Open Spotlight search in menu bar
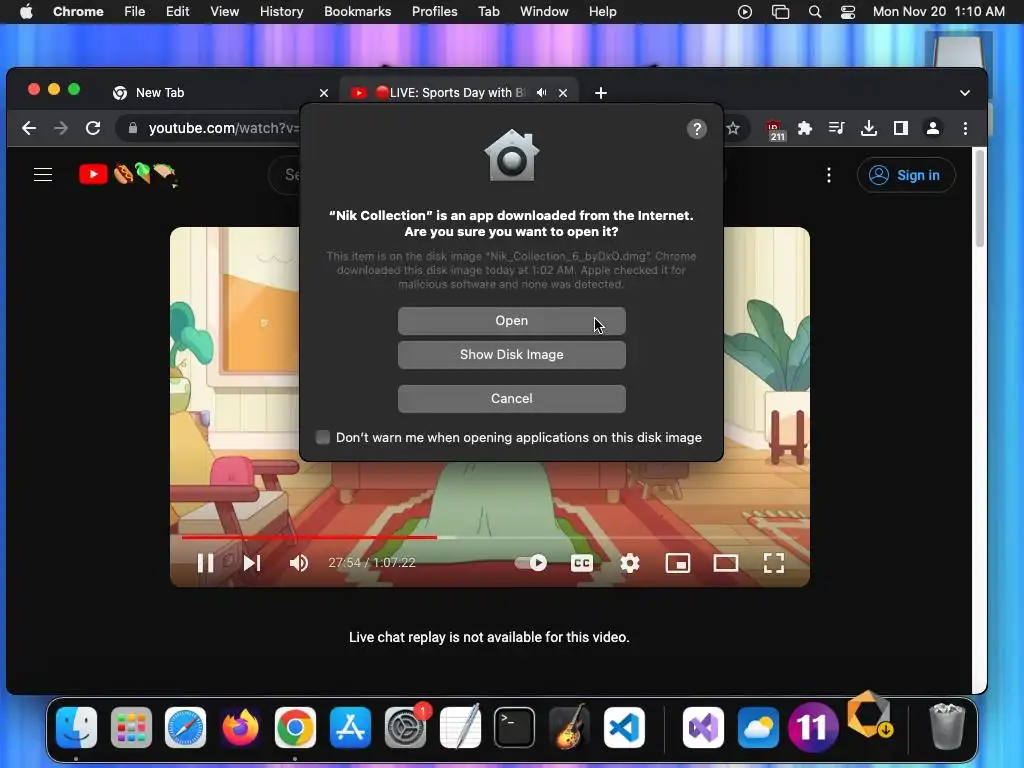Image resolution: width=1024 pixels, height=768 pixels. pos(815,12)
